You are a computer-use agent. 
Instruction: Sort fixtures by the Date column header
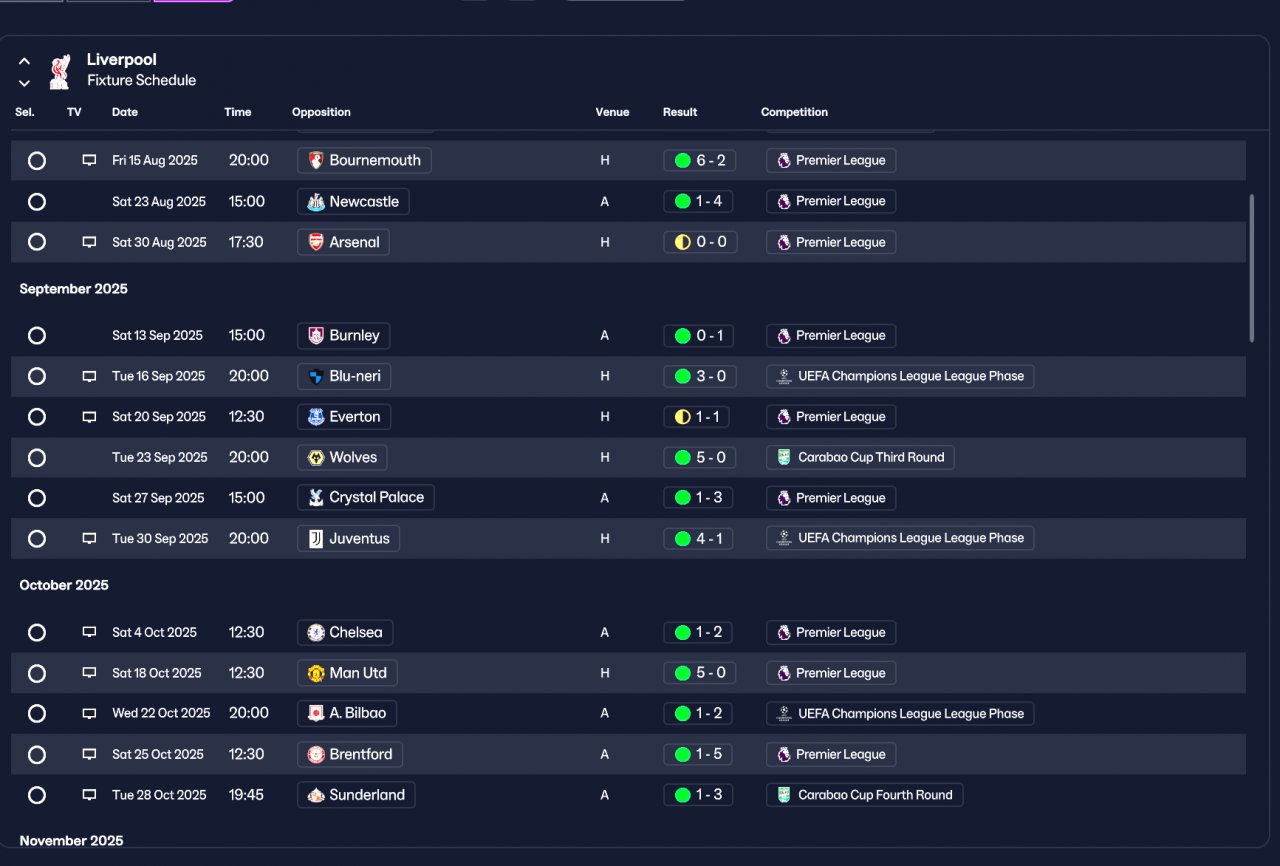[x=125, y=112]
